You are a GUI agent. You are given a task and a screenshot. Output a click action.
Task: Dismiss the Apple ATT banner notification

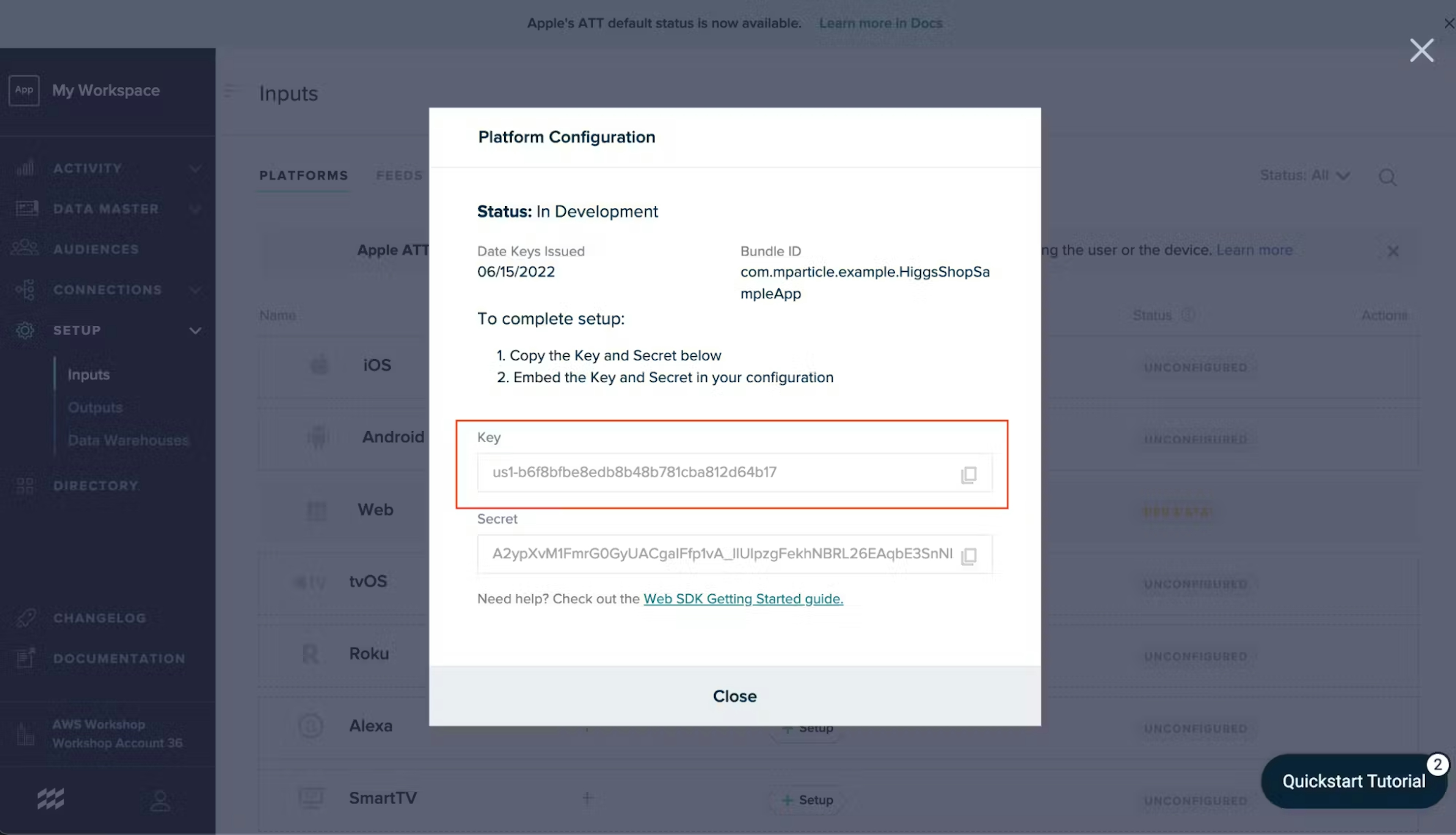(x=1448, y=23)
